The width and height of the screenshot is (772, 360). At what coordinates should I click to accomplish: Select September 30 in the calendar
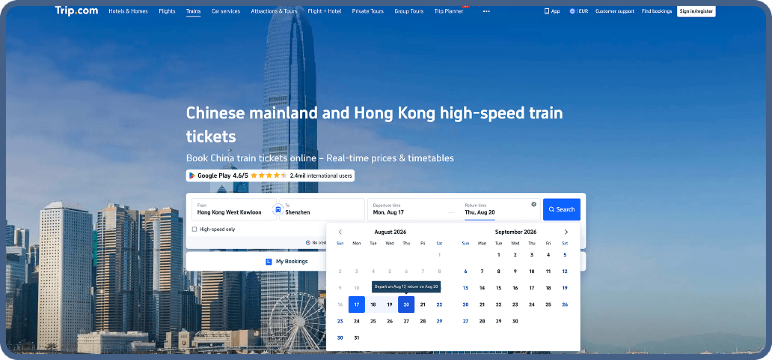tap(515, 321)
